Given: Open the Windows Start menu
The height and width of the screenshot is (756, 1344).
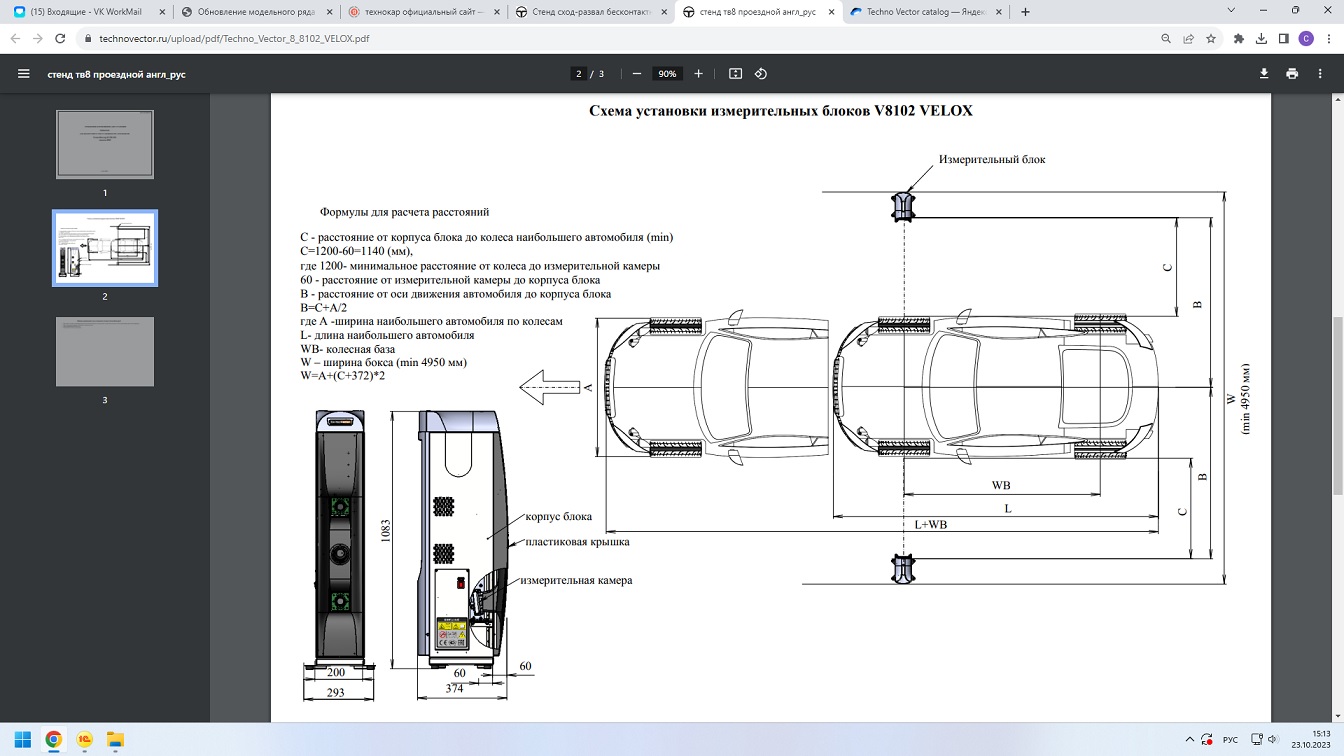Looking at the screenshot, I should pyautogui.click(x=22, y=740).
